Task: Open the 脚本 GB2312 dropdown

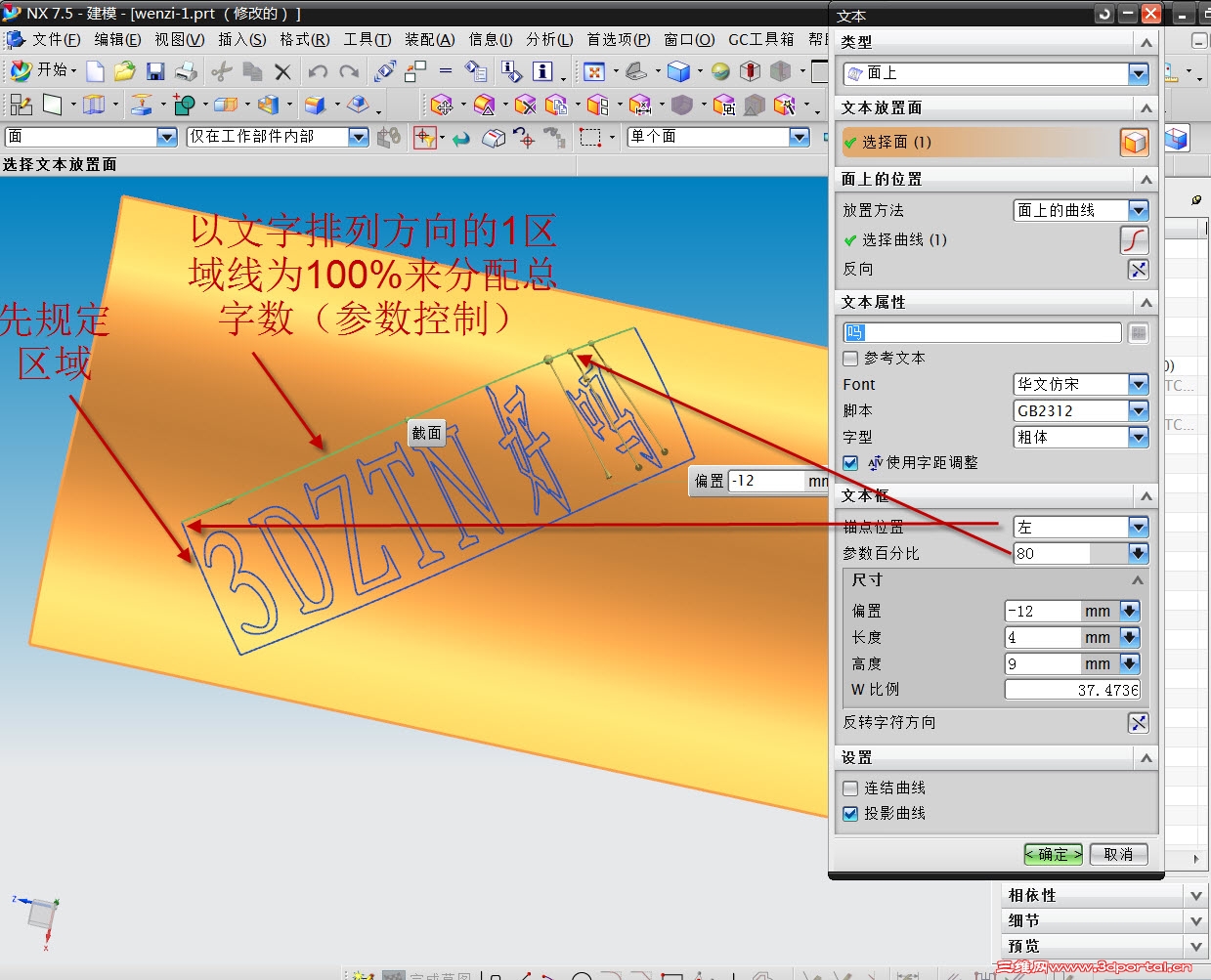Action: coord(1138,410)
